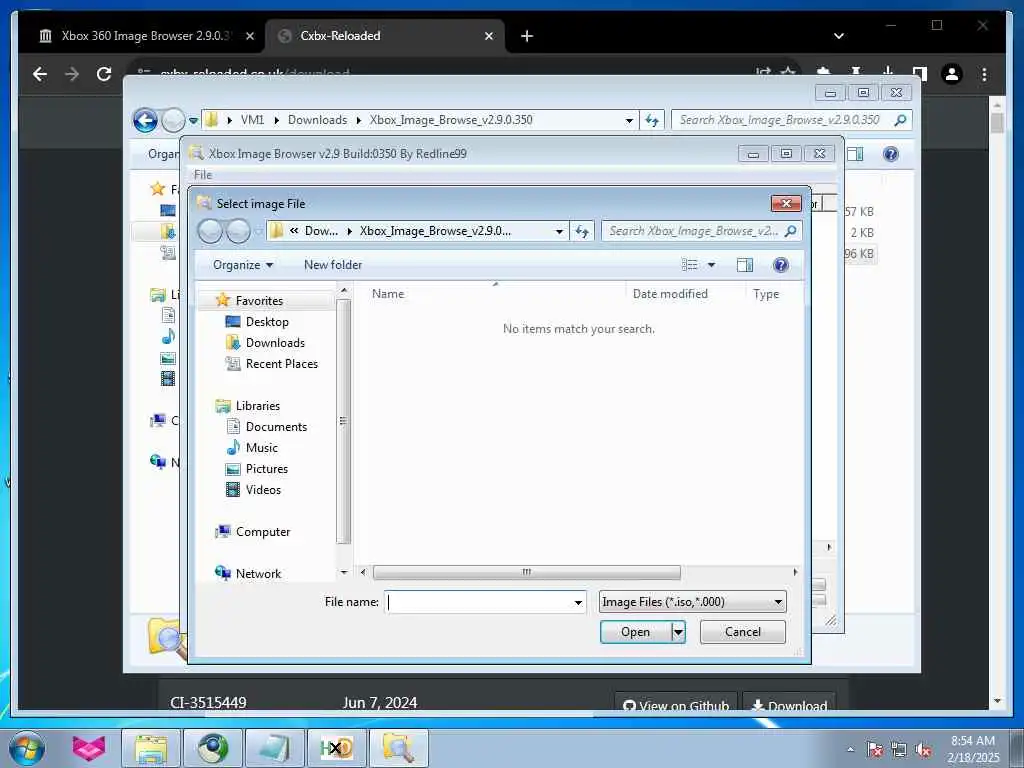Close the Select image File dialog
Image resolution: width=1024 pixels, height=768 pixels.
(x=786, y=204)
